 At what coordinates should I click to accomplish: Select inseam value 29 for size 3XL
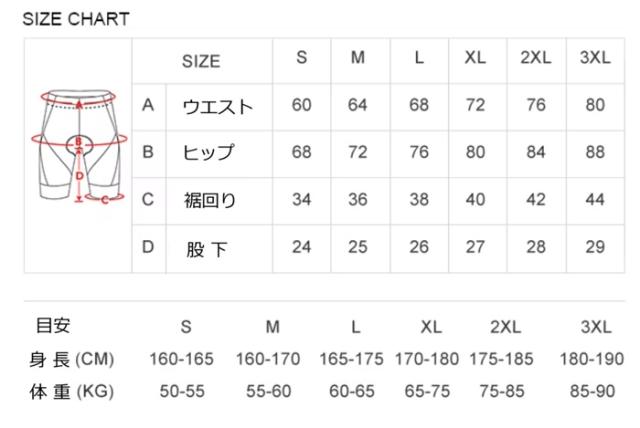pos(595,247)
